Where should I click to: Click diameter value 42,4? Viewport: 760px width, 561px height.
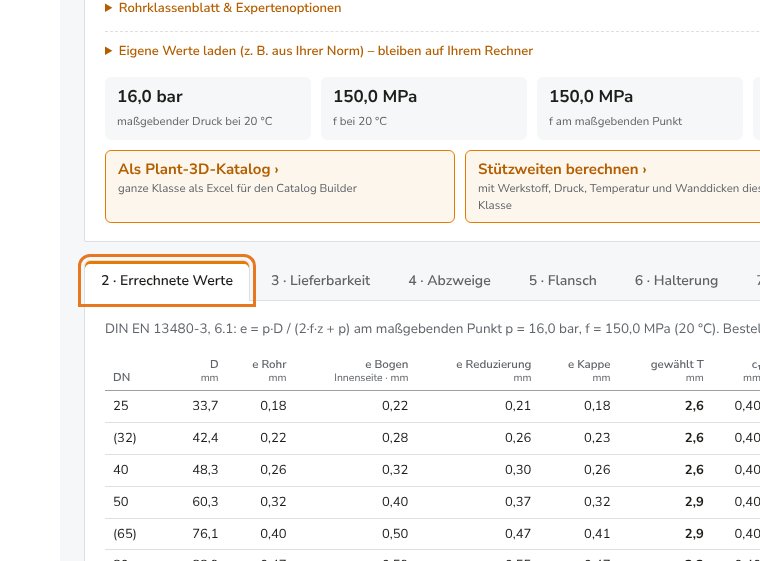tap(205, 437)
